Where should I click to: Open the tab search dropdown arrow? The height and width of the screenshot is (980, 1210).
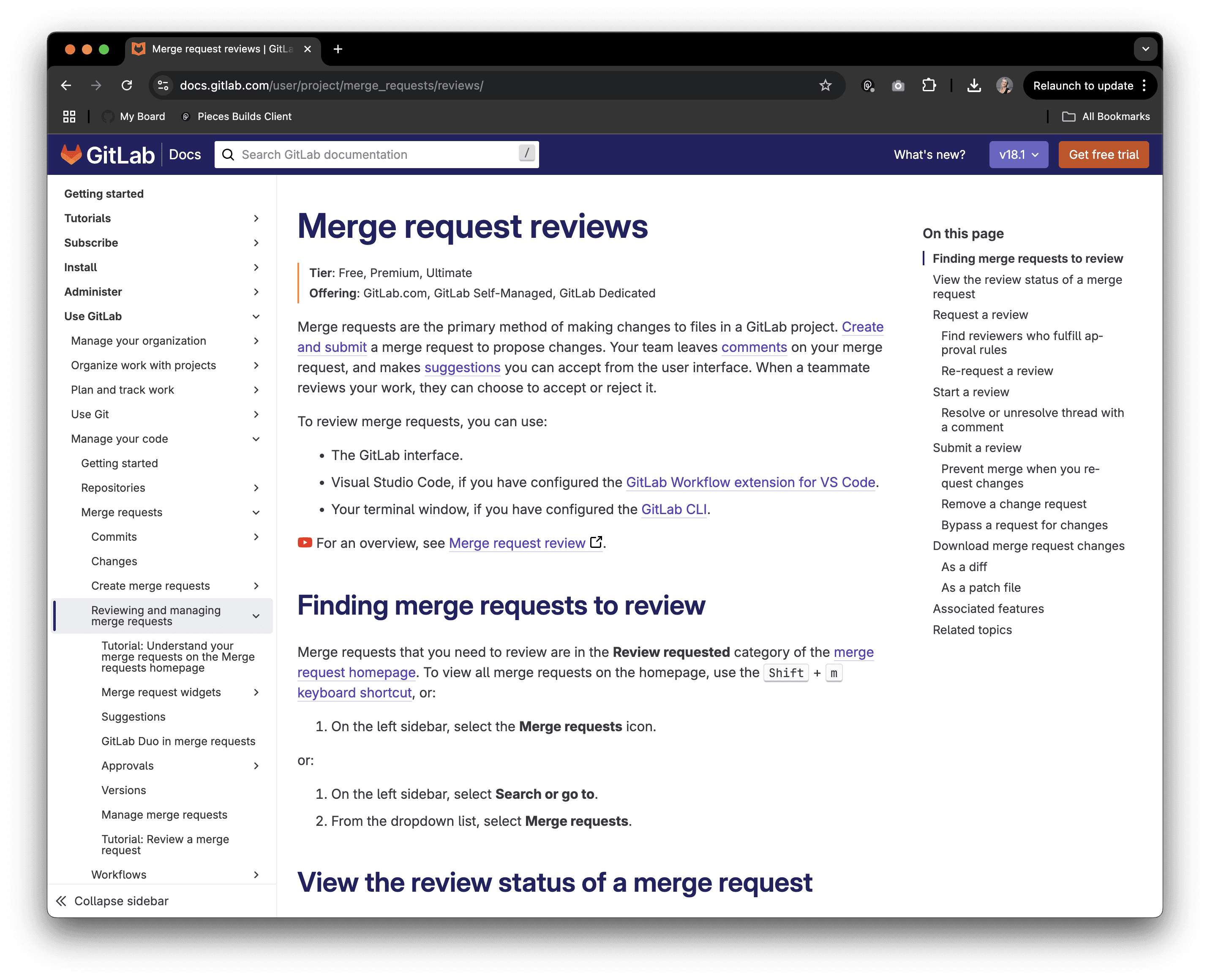click(x=1145, y=49)
